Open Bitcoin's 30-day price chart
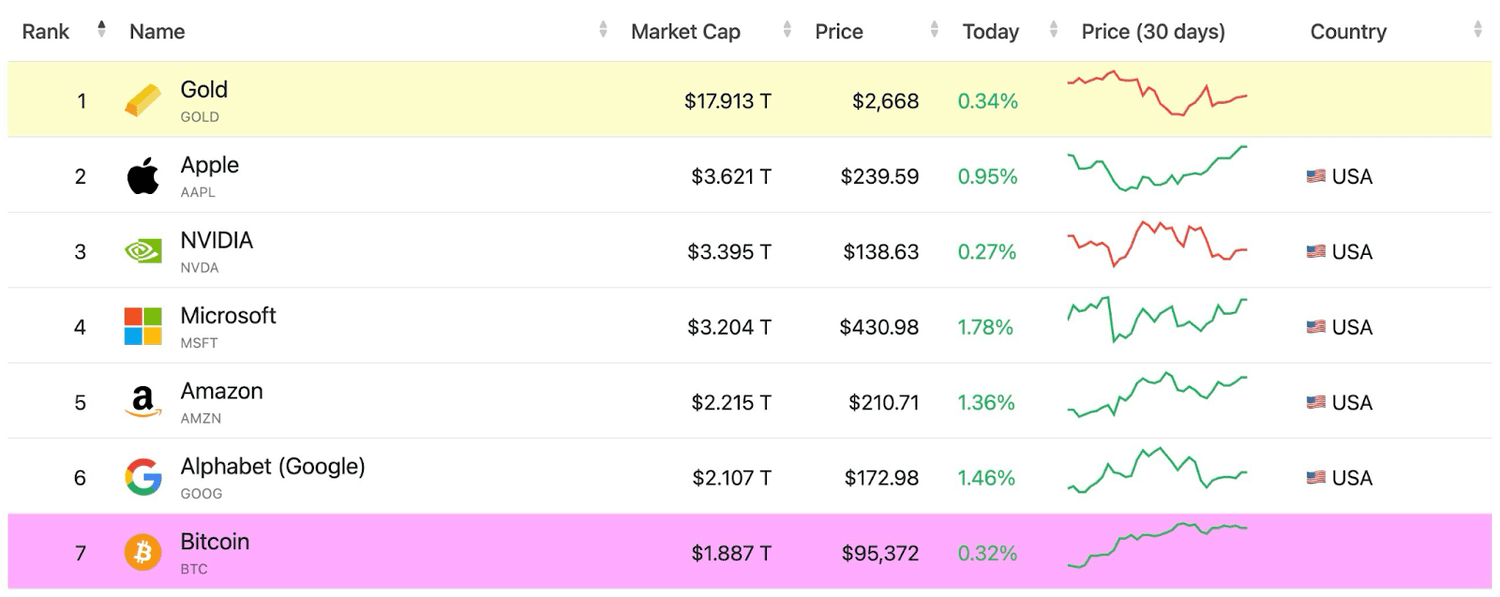This screenshot has height=597, width=1500. (x=1157, y=545)
